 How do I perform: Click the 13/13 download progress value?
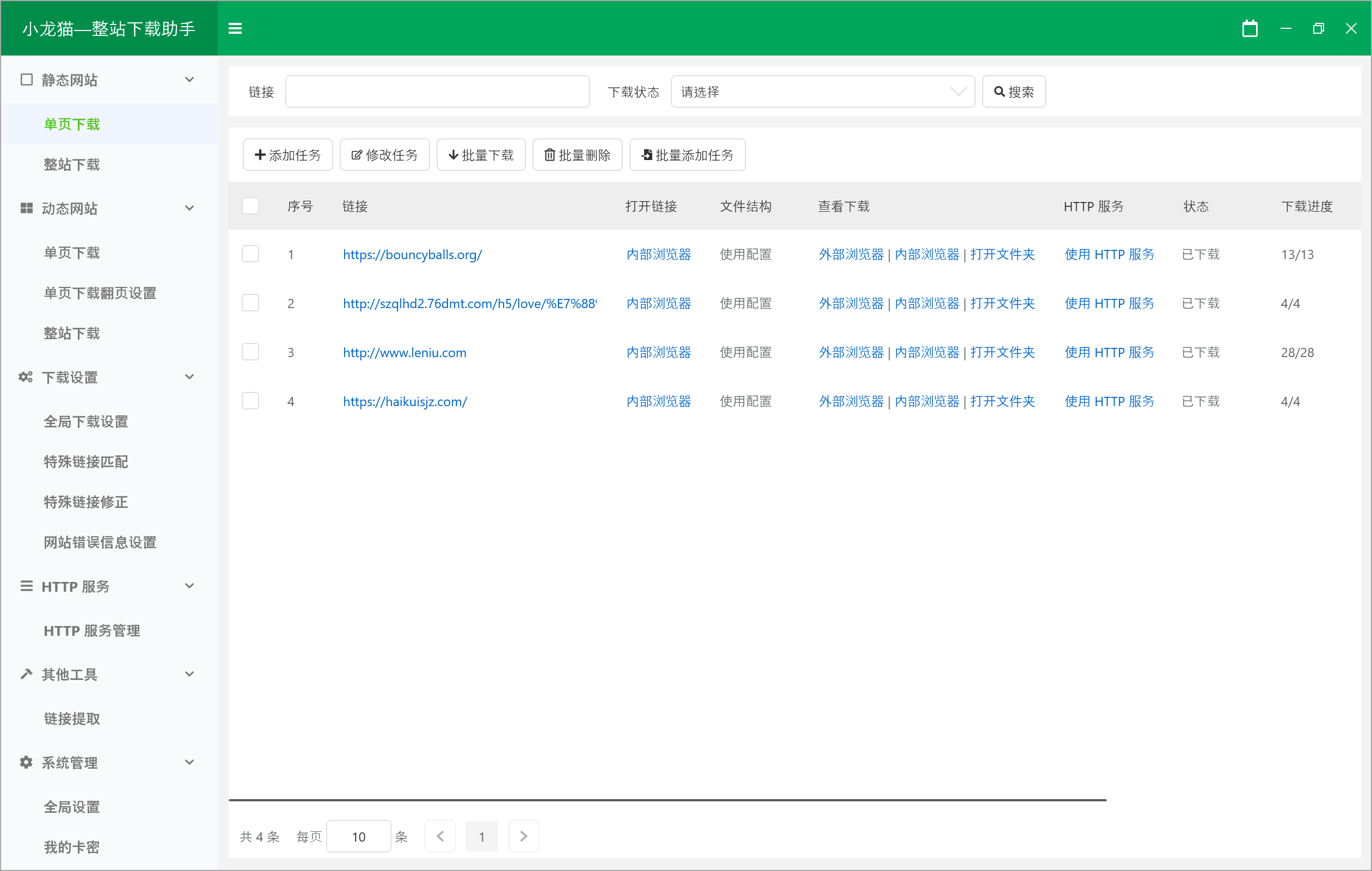[x=1297, y=255]
